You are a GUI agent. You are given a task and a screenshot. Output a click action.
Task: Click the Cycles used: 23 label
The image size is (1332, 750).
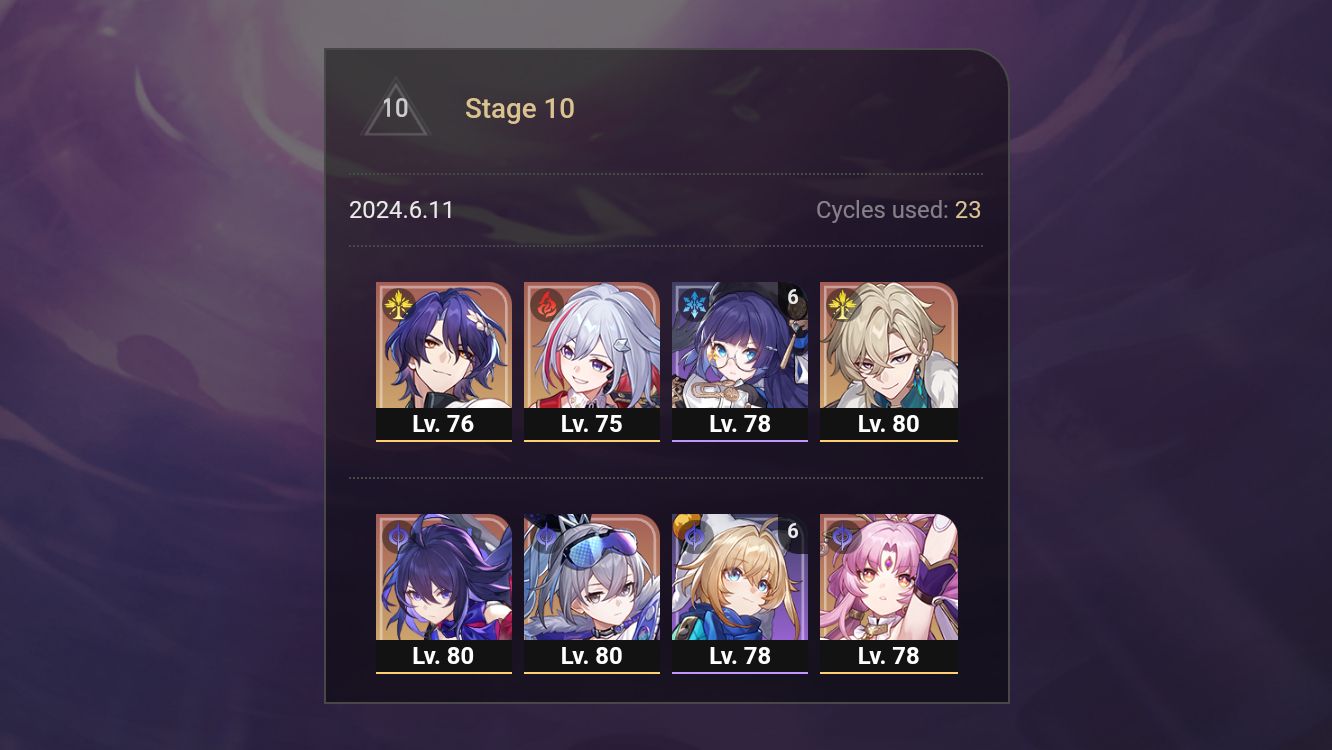pyautogui.click(x=898, y=210)
